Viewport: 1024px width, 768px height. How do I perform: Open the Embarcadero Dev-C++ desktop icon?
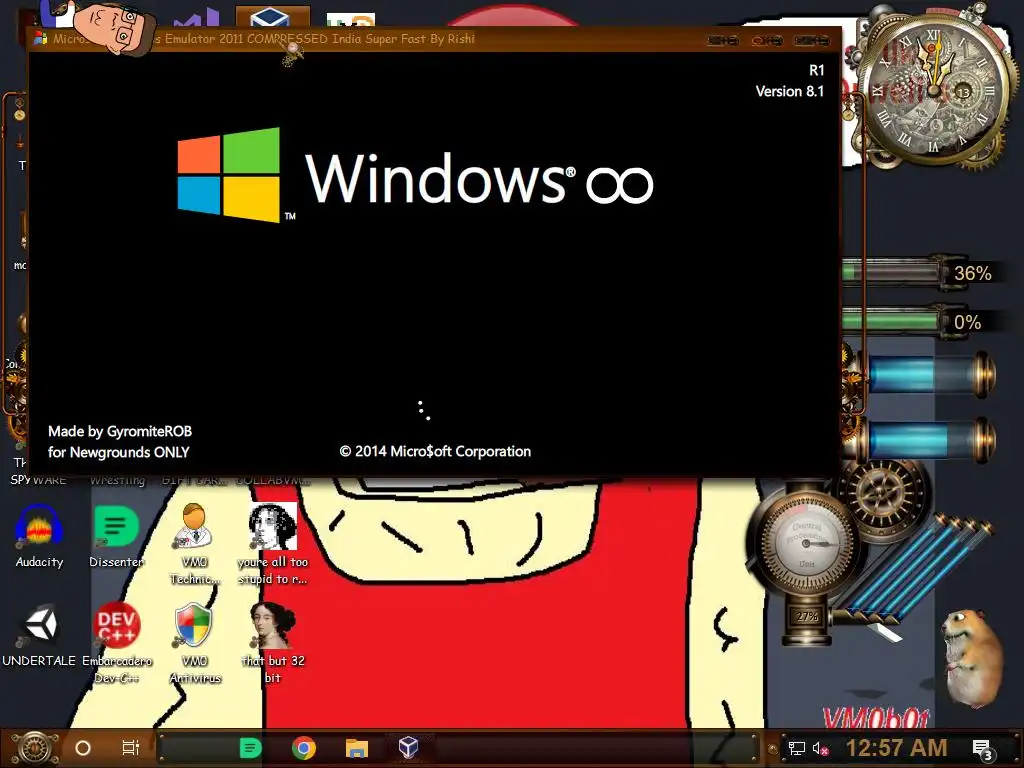click(116, 643)
